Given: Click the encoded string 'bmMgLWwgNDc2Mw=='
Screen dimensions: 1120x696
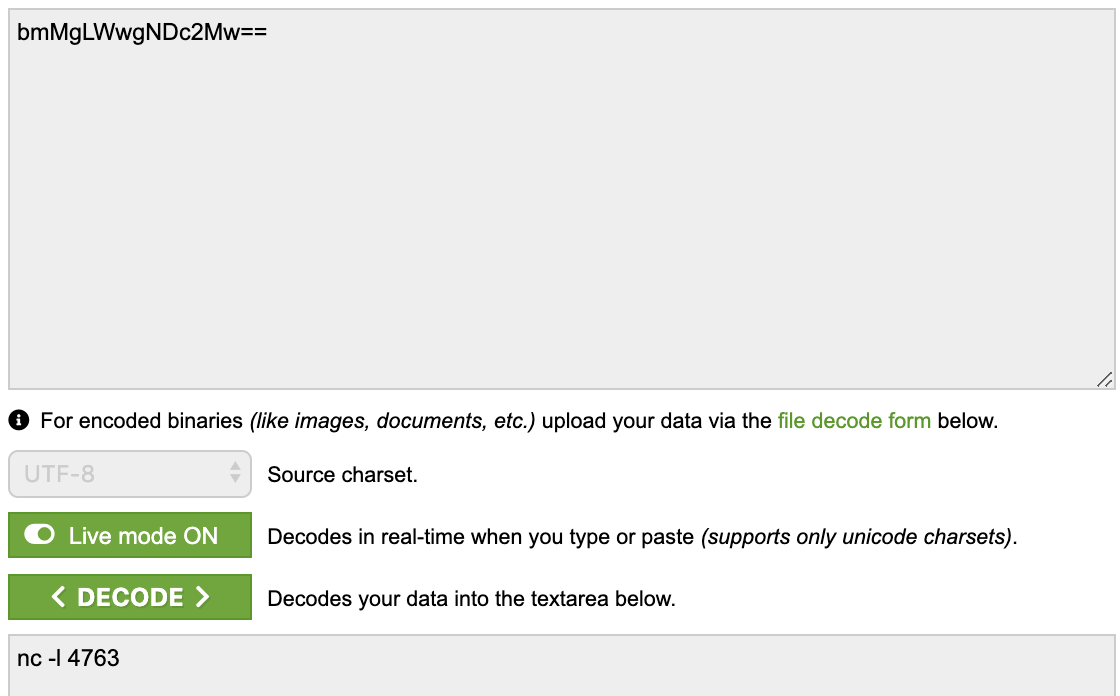Looking at the screenshot, I should point(142,32).
